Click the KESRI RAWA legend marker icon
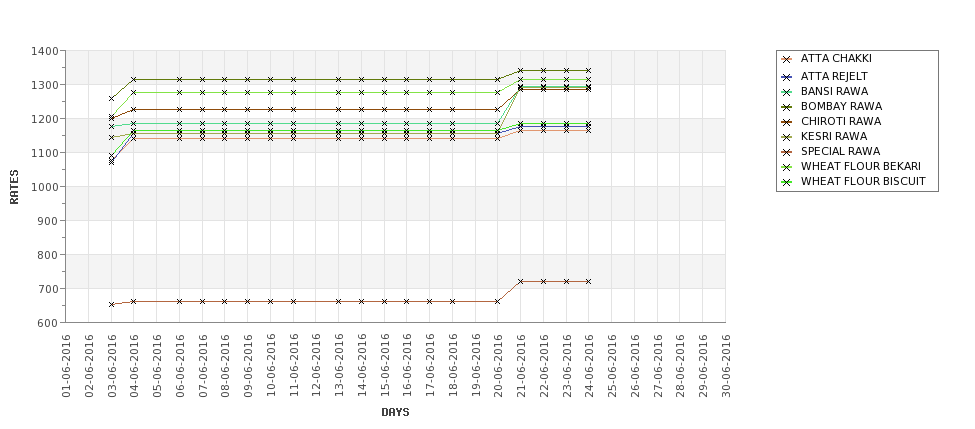This screenshot has width=975, height=429. (x=787, y=137)
